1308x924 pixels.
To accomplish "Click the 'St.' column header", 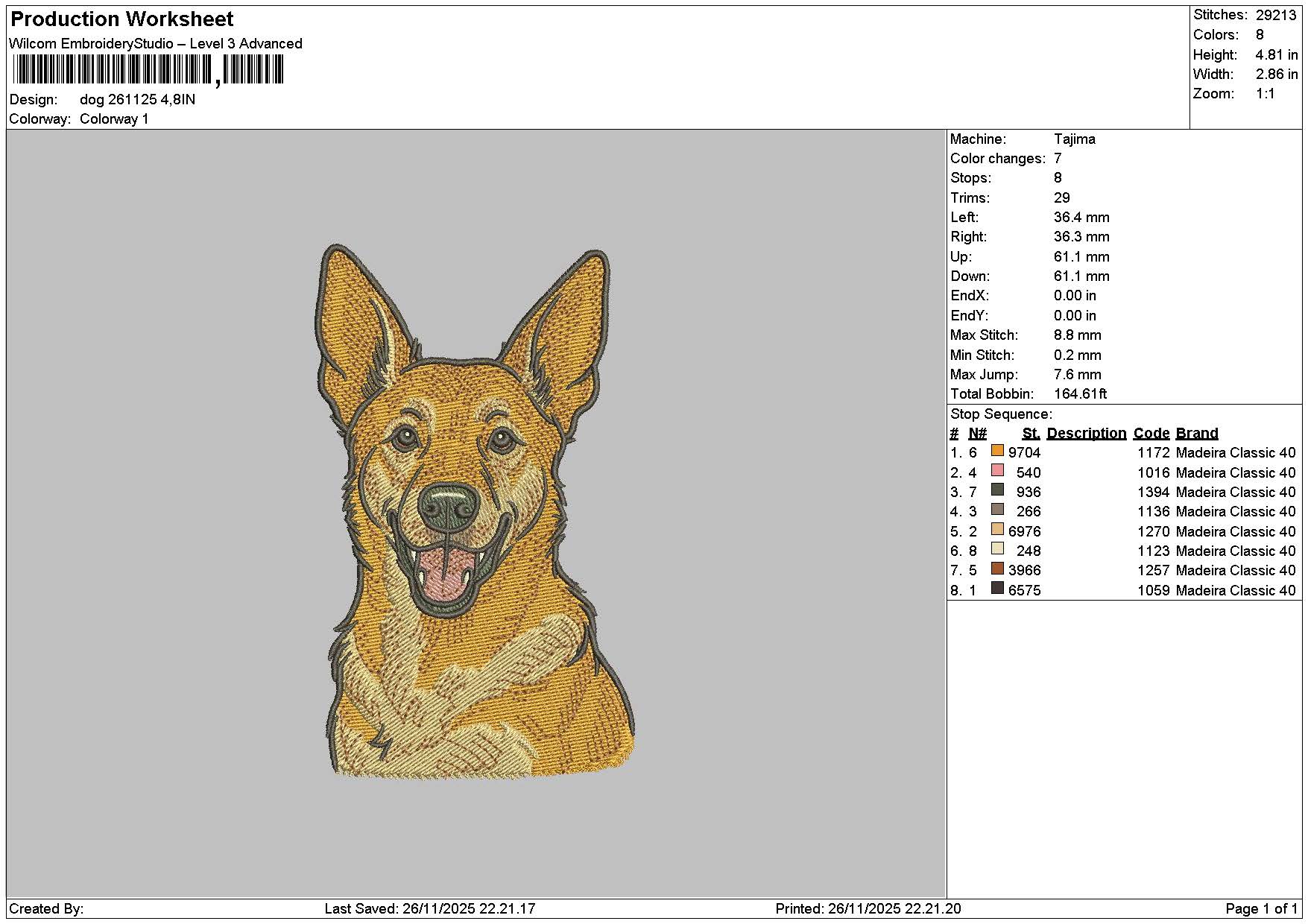I will [x=1031, y=433].
